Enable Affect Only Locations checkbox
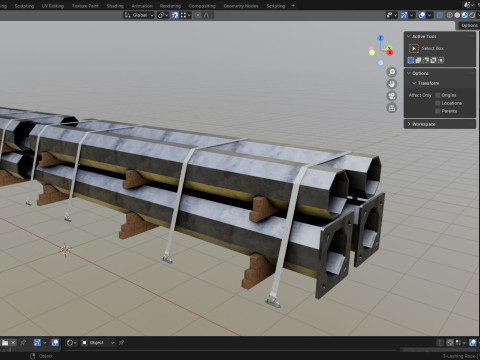 pyautogui.click(x=438, y=103)
